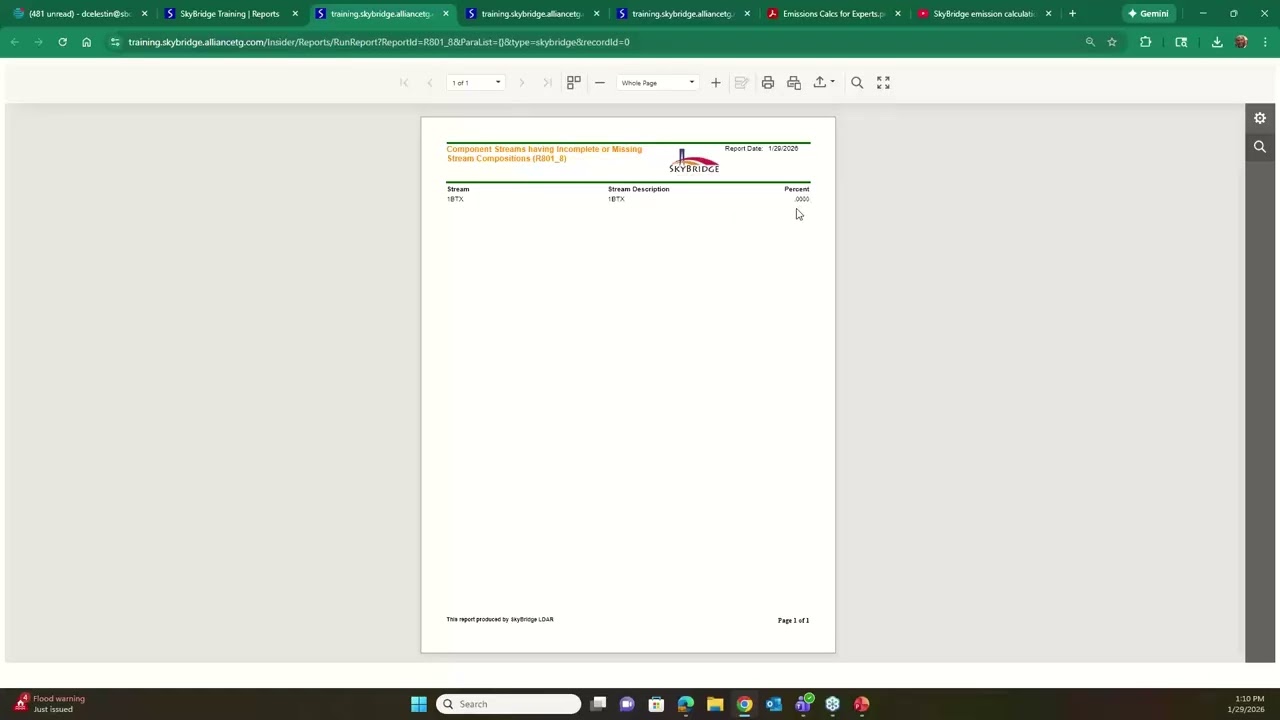Click the SkyBridge logo in report
The width and height of the screenshot is (1280, 720).
pyautogui.click(x=694, y=161)
